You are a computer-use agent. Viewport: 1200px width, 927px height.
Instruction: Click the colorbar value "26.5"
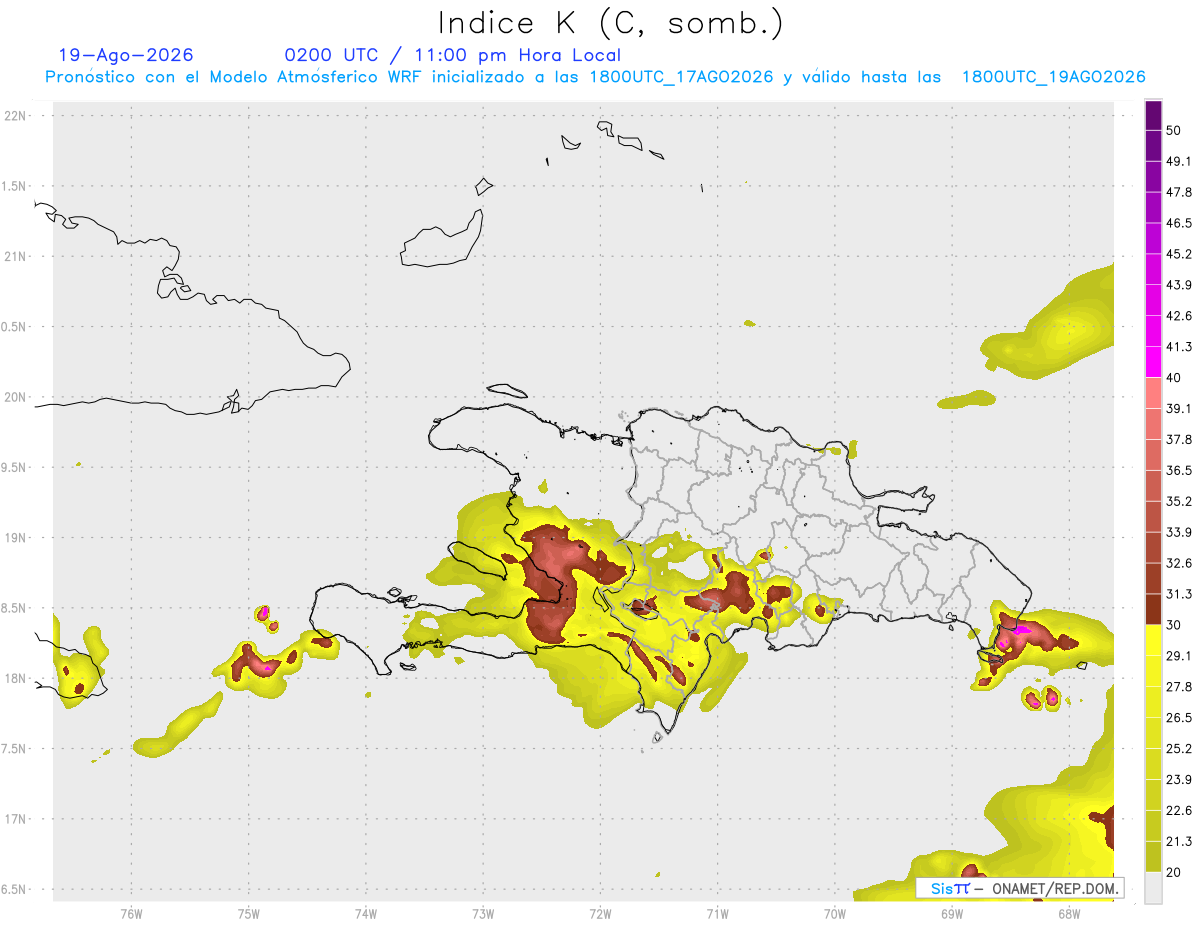[1179, 718]
